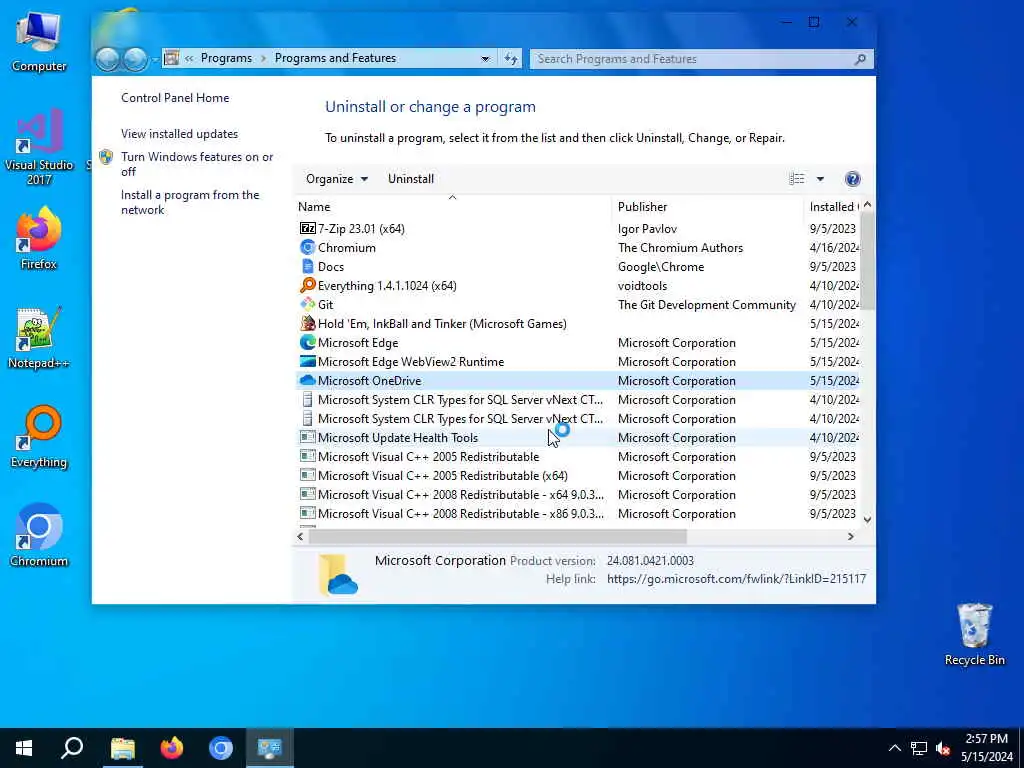Sort by the Installed On column header

point(833,206)
